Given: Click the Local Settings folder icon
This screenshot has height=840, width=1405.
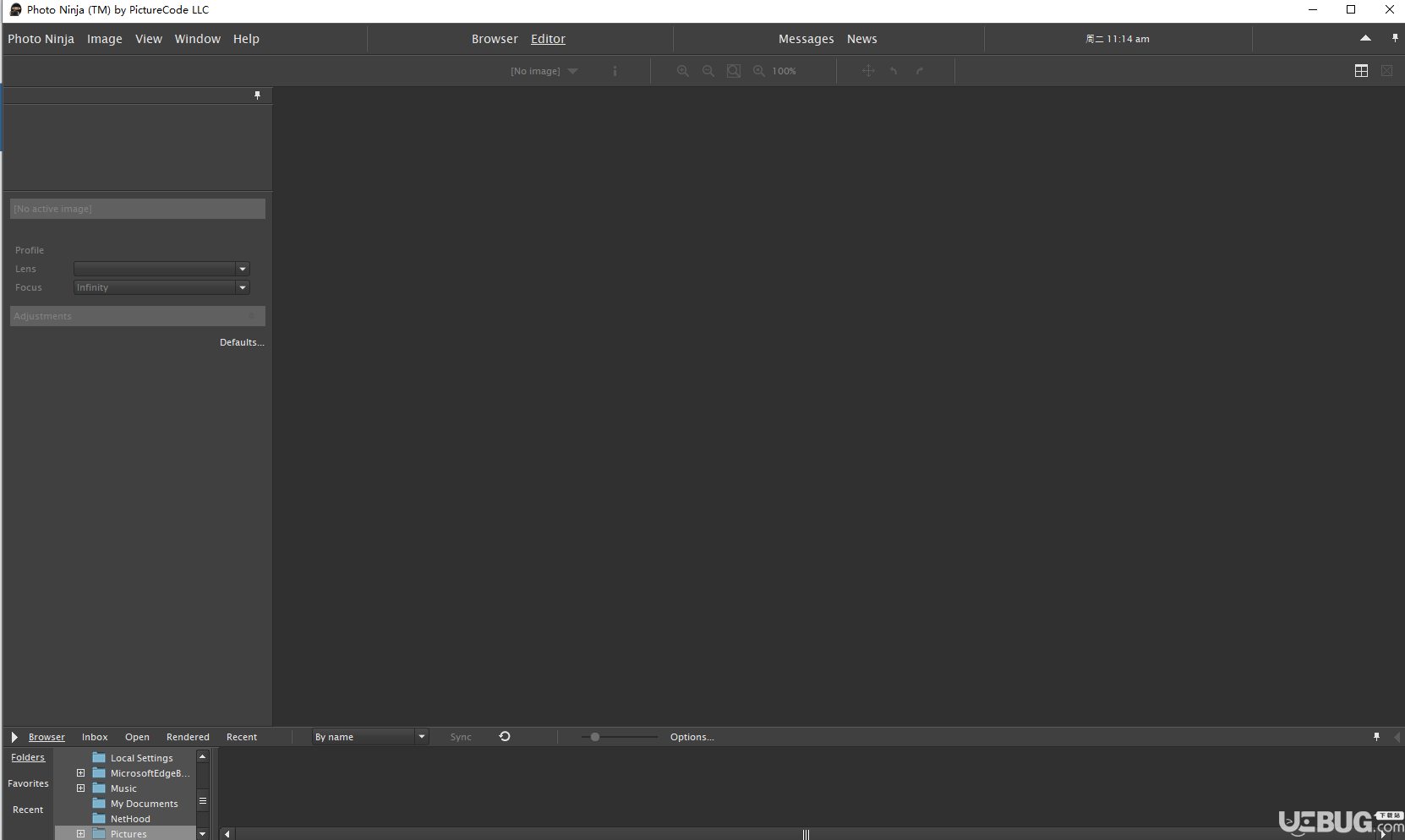Looking at the screenshot, I should click(99, 758).
